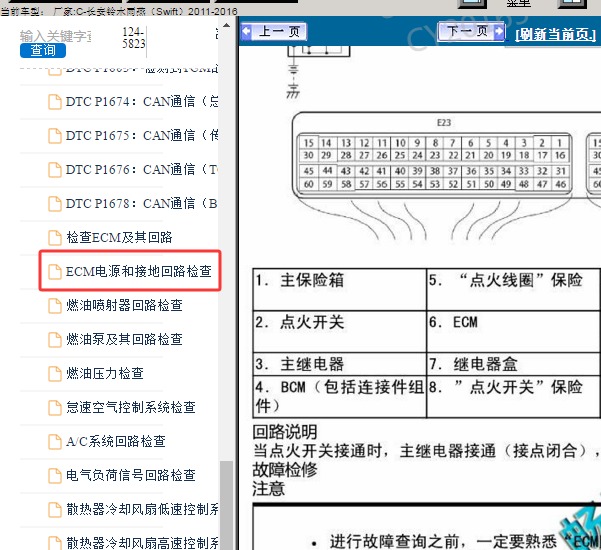The image size is (601, 550).
Task: Open DTC P1675 CAN通信 entry
Action: point(142,135)
